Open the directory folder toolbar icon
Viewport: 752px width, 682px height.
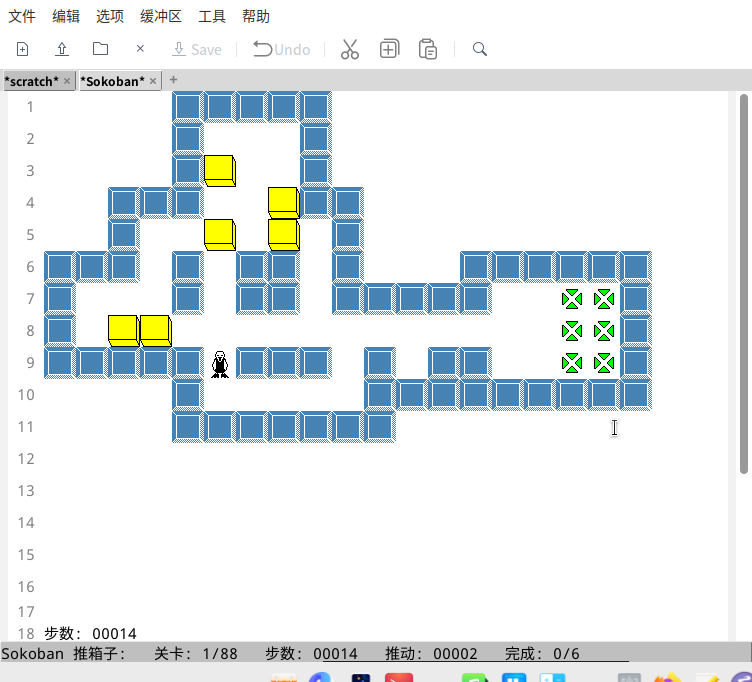pos(100,49)
